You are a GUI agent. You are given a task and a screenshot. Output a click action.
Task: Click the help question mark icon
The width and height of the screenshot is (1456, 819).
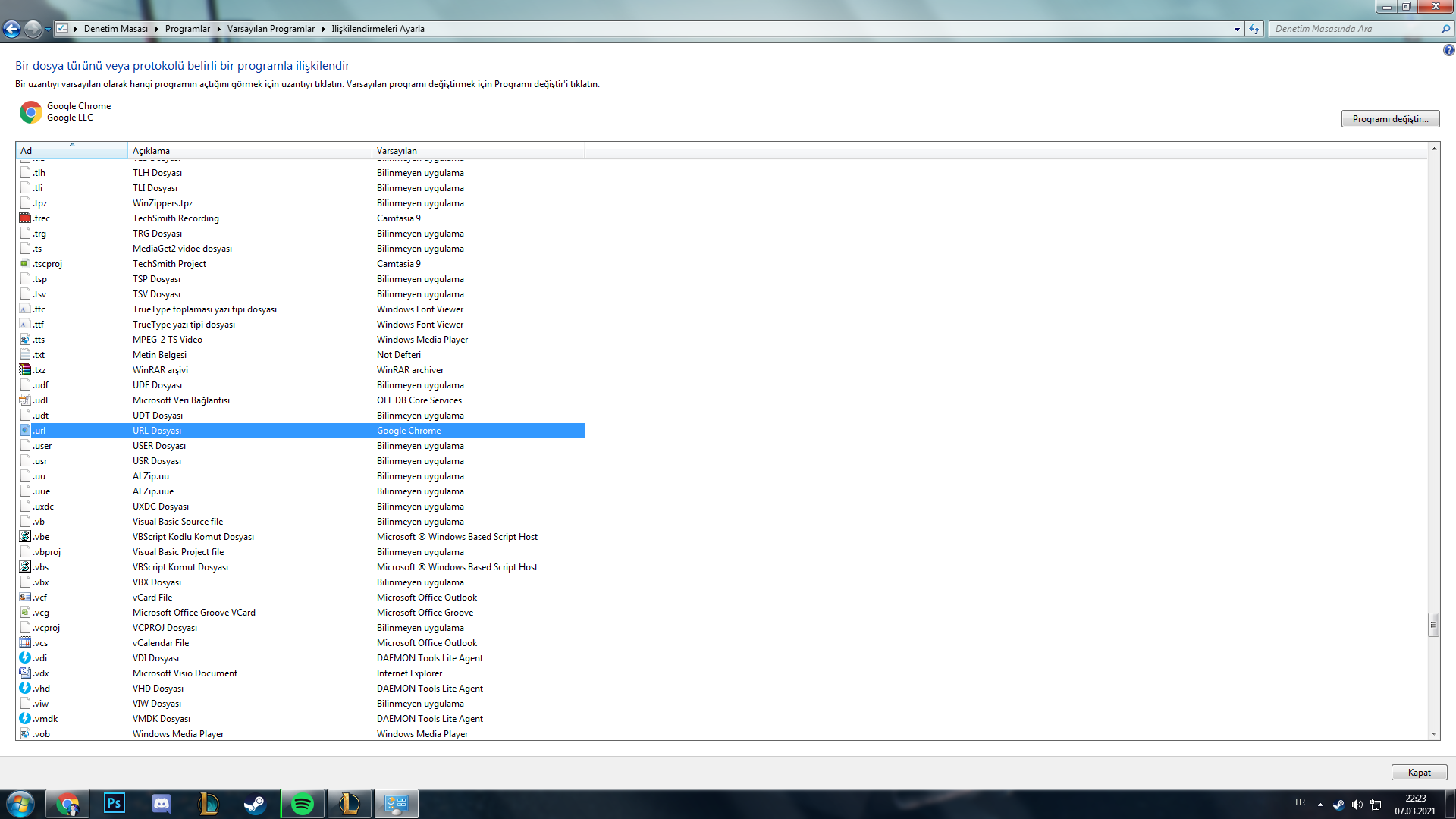pos(1448,50)
